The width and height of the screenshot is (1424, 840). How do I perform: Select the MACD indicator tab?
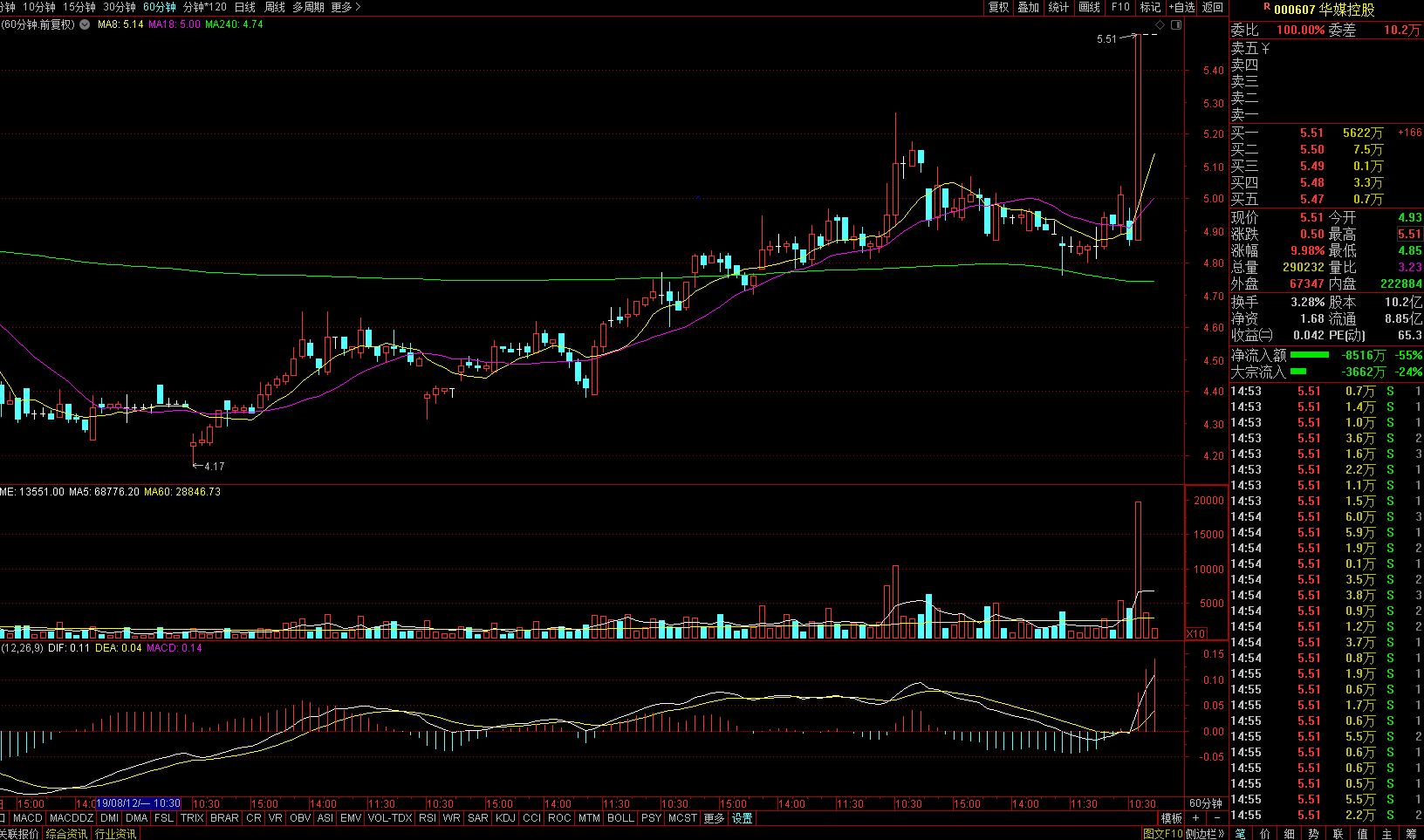tap(27, 818)
